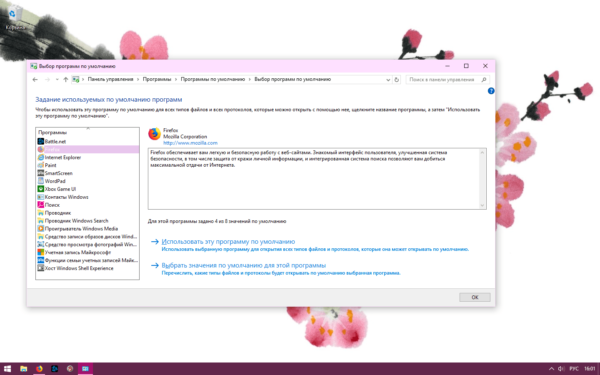
Task: Open Программы breadcrumb
Action: pos(157,80)
